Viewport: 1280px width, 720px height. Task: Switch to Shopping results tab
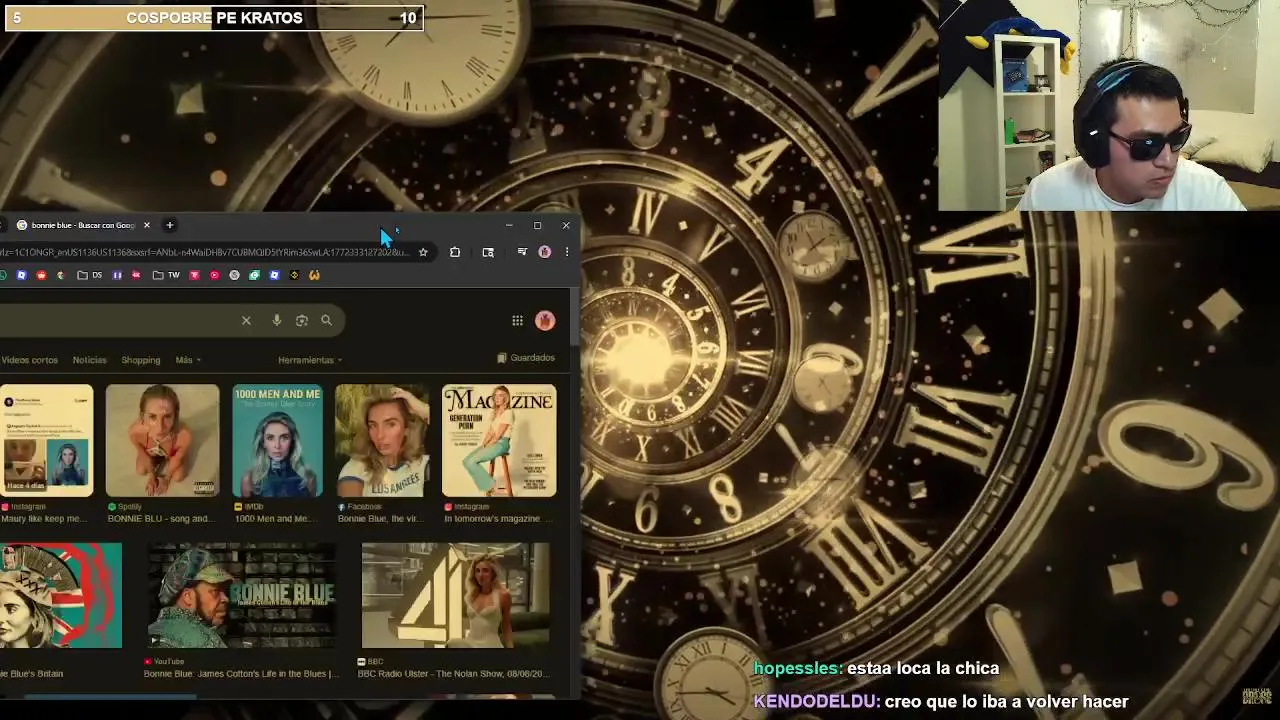[x=141, y=360]
